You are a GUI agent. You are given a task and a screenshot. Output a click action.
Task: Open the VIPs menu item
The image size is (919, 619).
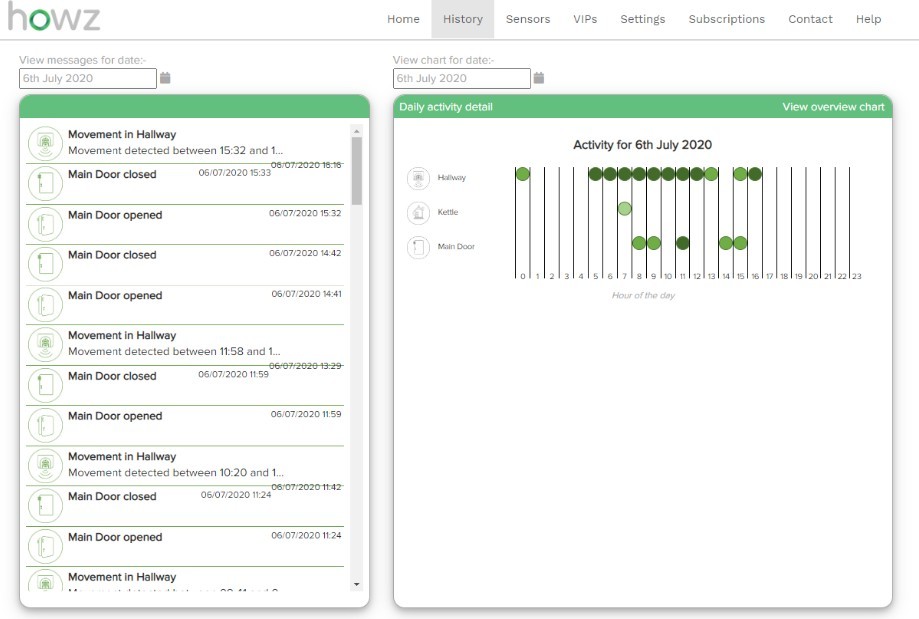585,19
